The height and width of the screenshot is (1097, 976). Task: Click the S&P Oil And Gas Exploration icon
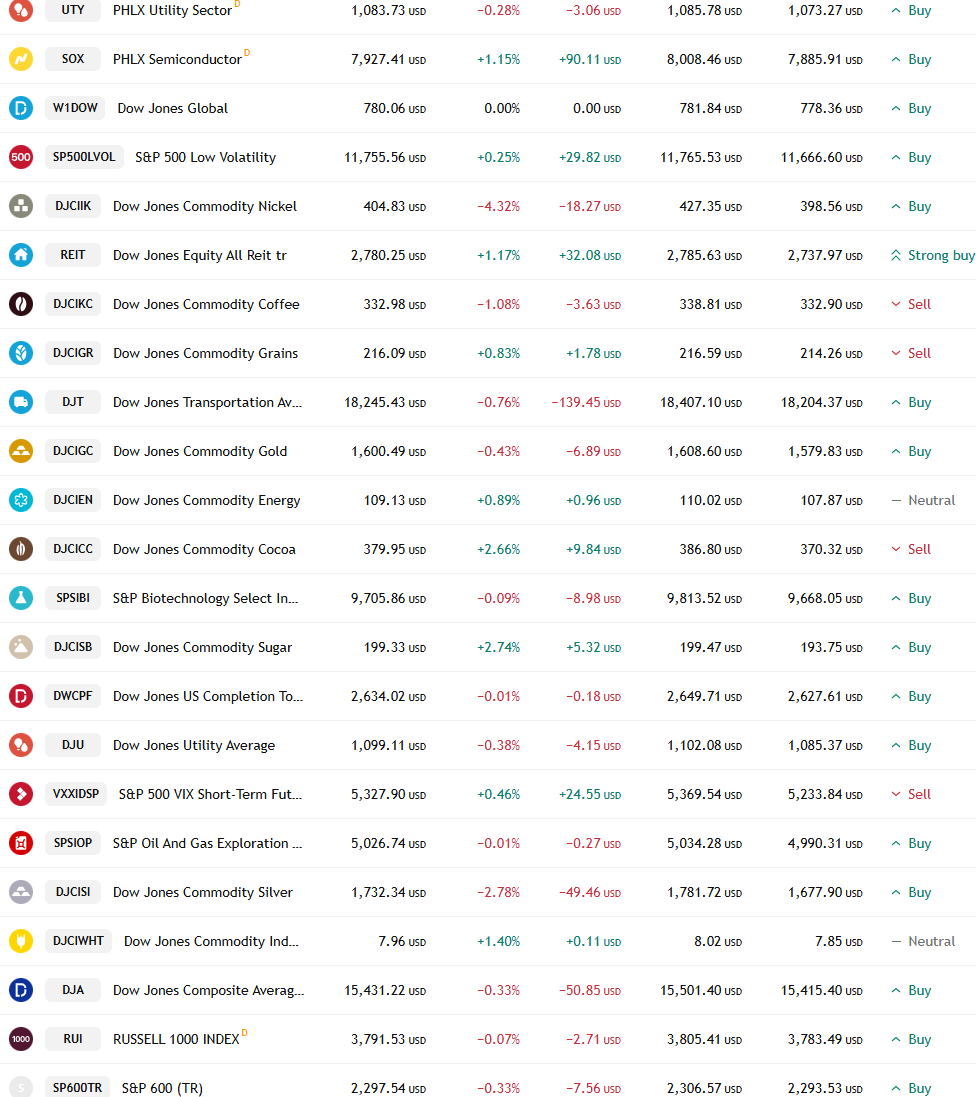(x=21, y=842)
